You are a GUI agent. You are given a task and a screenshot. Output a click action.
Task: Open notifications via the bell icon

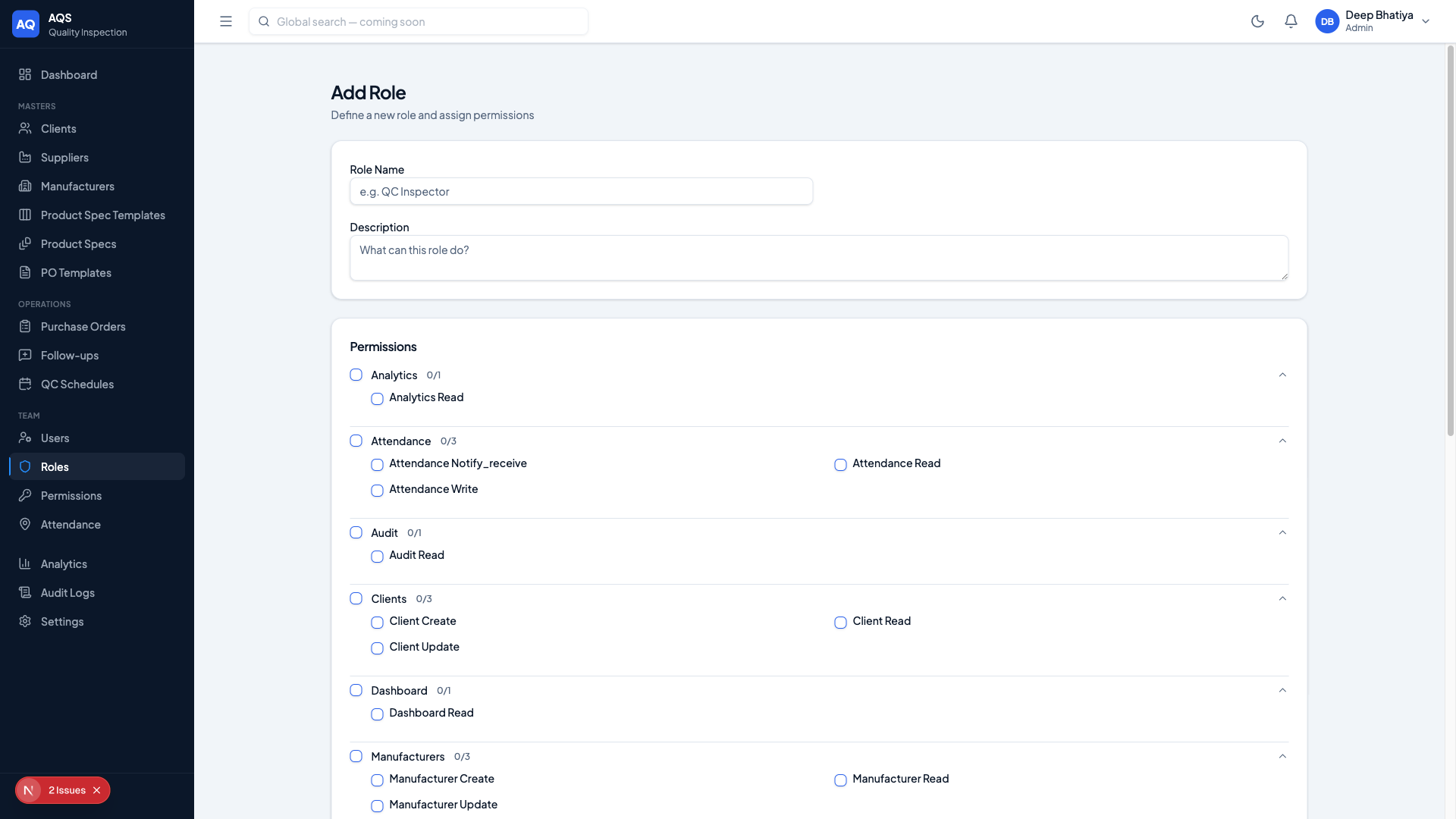[1291, 21]
